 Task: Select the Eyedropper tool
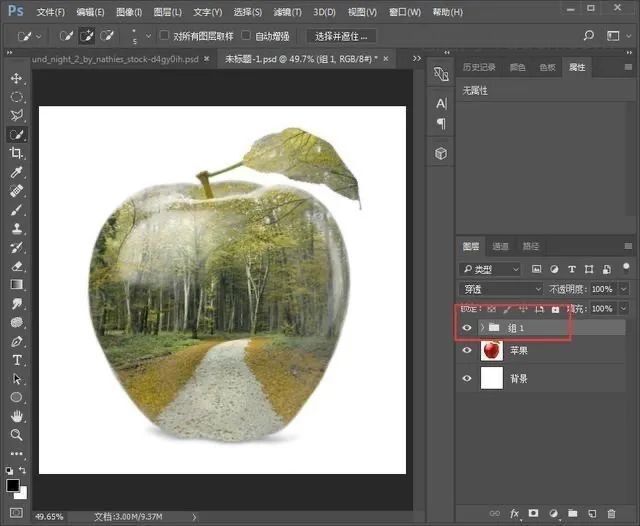(x=16, y=172)
